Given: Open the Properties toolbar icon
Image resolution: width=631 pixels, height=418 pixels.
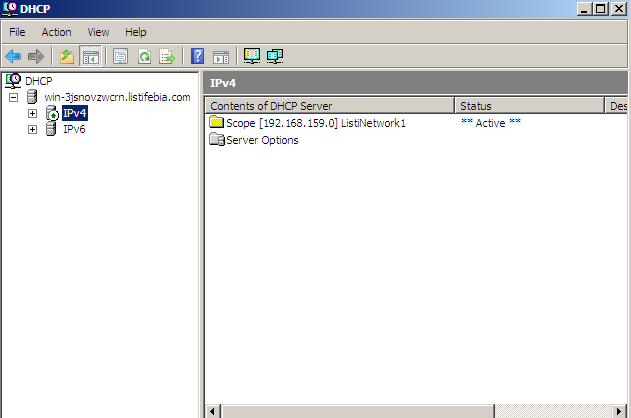Looking at the screenshot, I should (120, 56).
